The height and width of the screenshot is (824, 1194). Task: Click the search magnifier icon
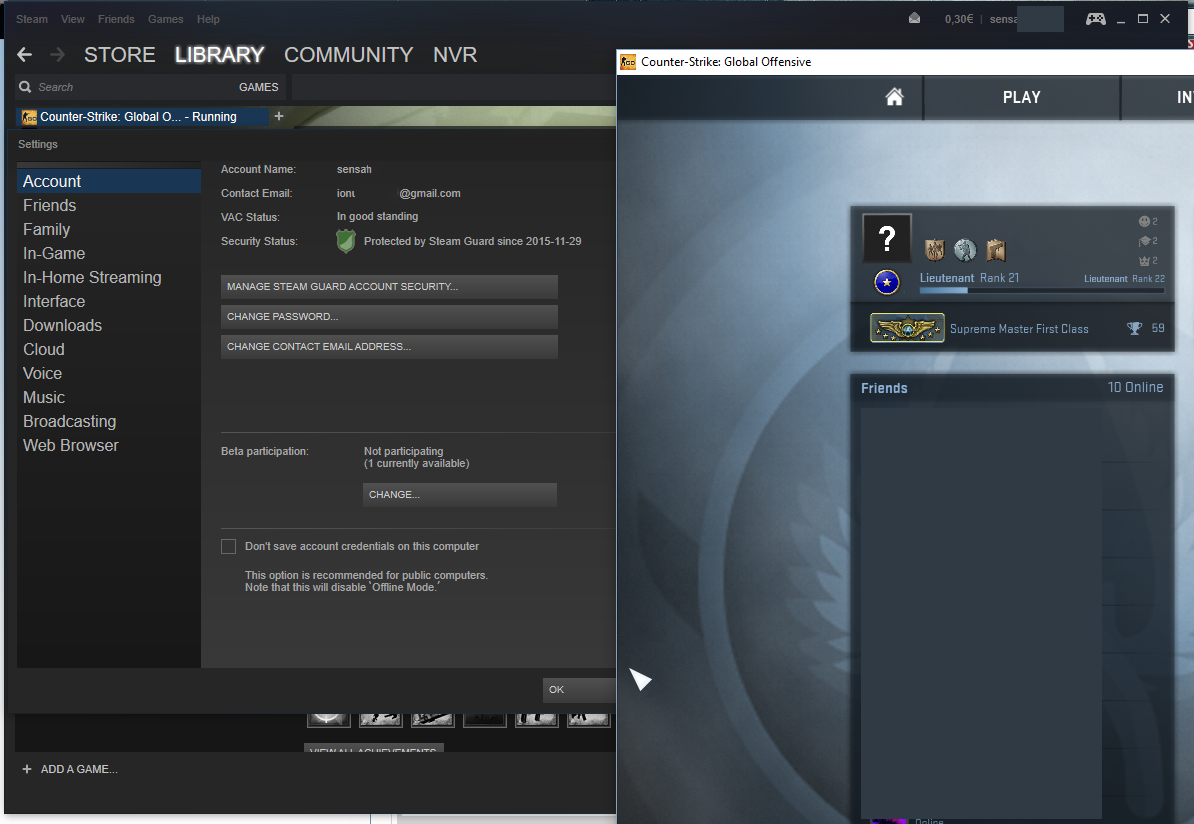coord(25,87)
